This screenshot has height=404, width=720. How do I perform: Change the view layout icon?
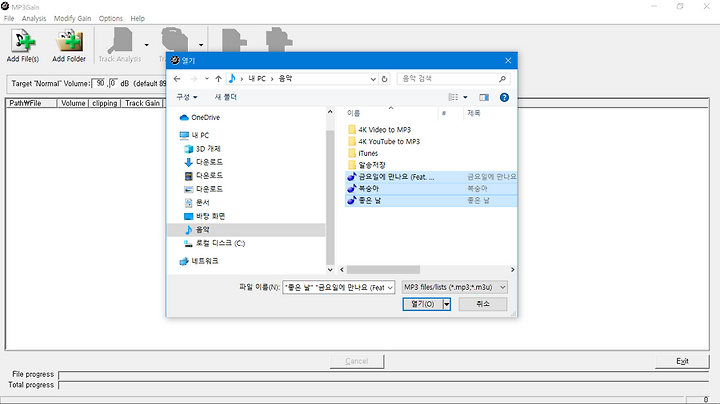click(454, 97)
